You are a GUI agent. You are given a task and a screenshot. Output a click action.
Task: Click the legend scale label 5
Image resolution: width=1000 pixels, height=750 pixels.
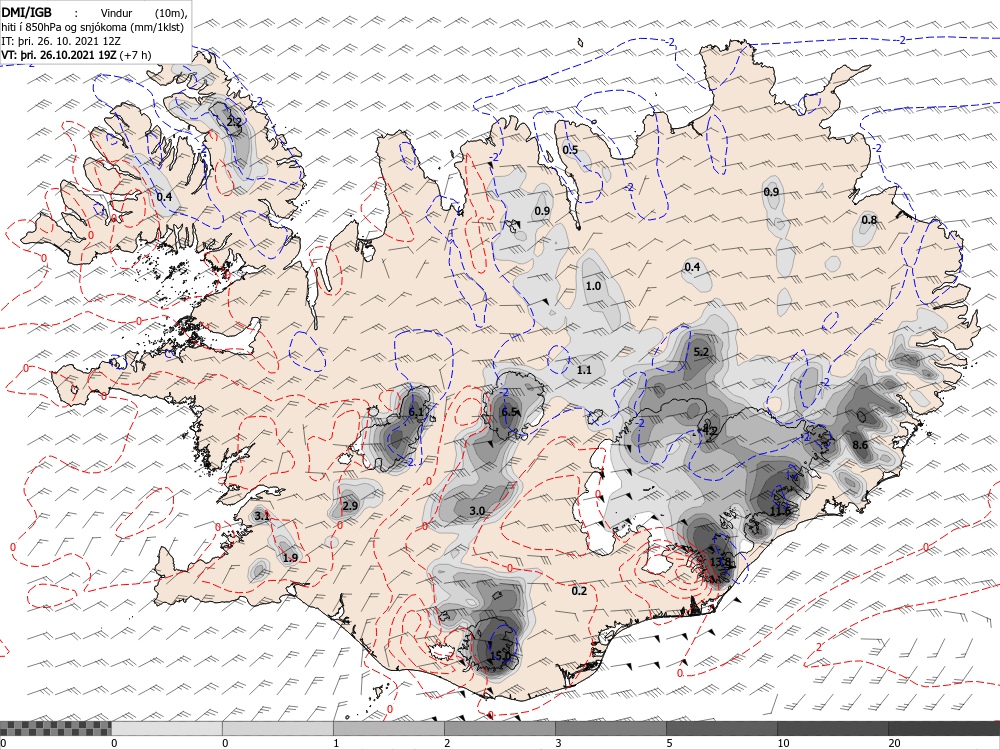(x=669, y=743)
